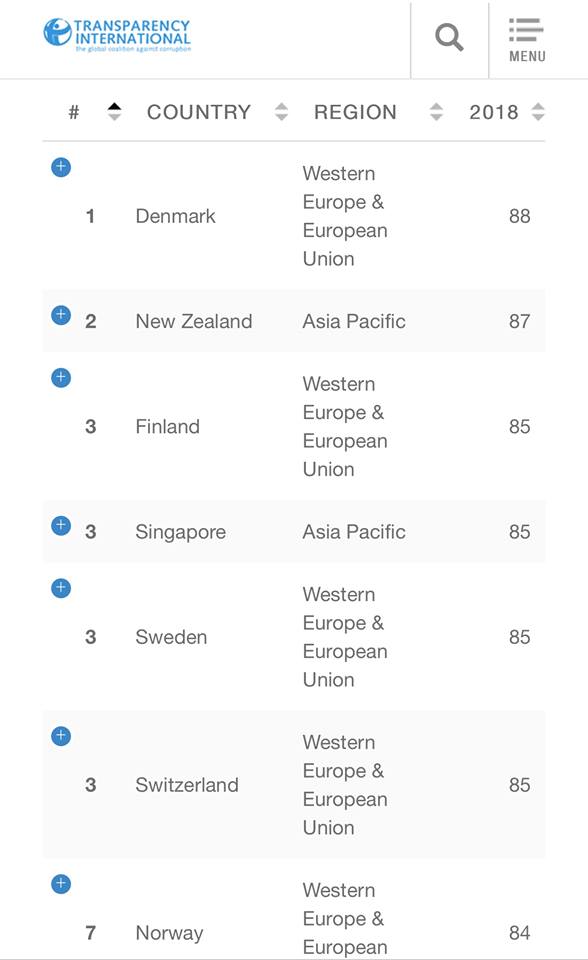Screen dimensions: 588x960
Task: Click plus icon beside Norway
Action: pos(61,883)
